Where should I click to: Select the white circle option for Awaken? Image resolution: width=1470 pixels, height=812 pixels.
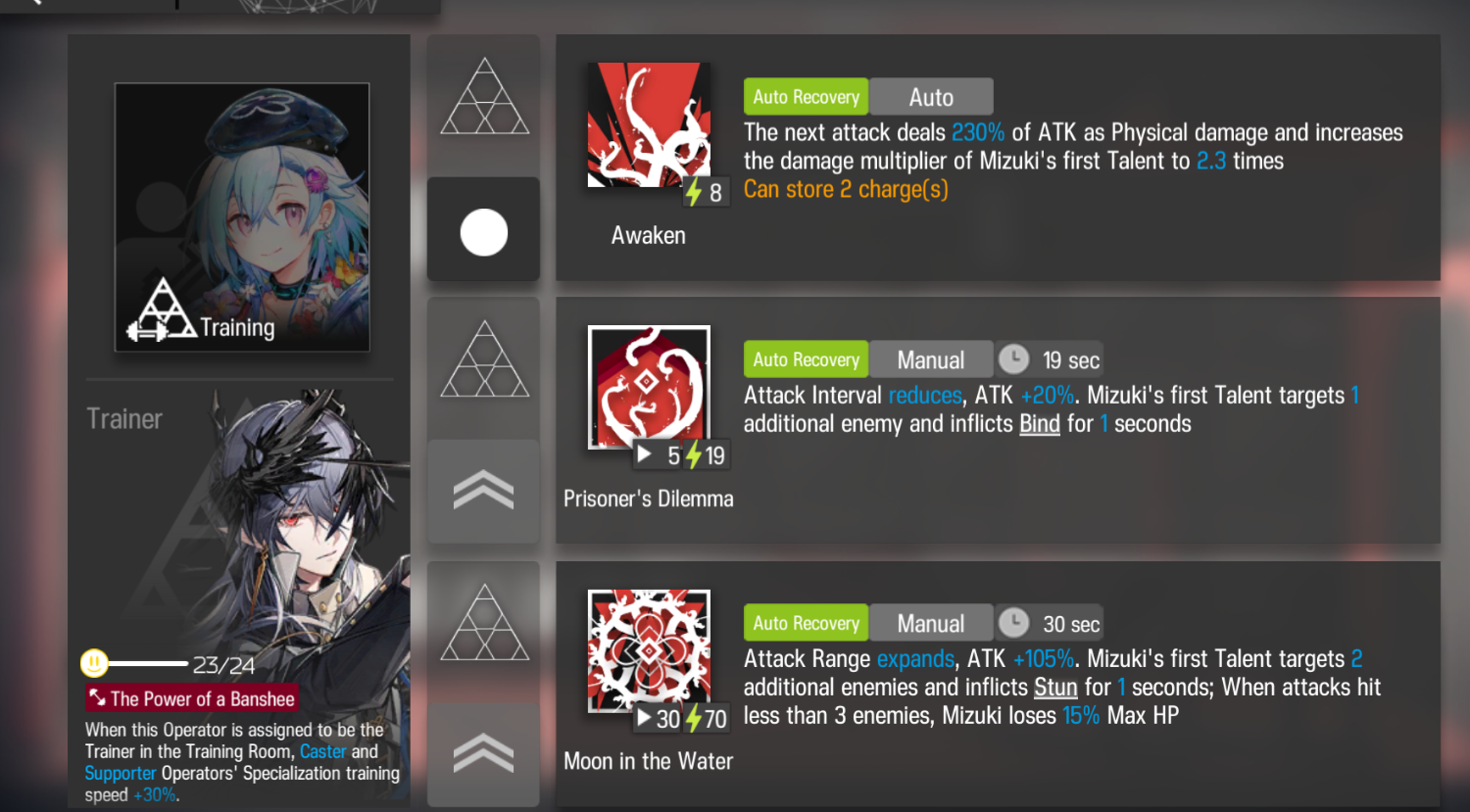pos(484,233)
